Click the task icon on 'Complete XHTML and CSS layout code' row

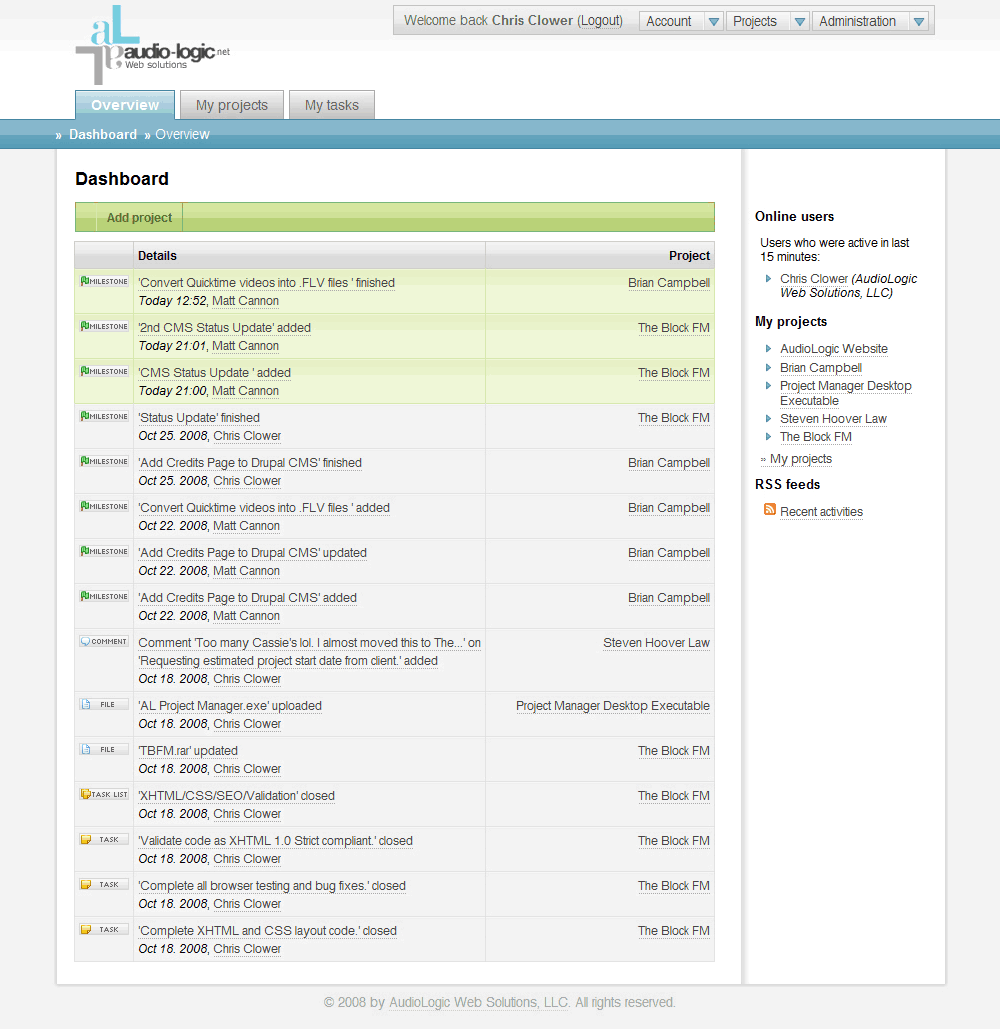[103, 929]
